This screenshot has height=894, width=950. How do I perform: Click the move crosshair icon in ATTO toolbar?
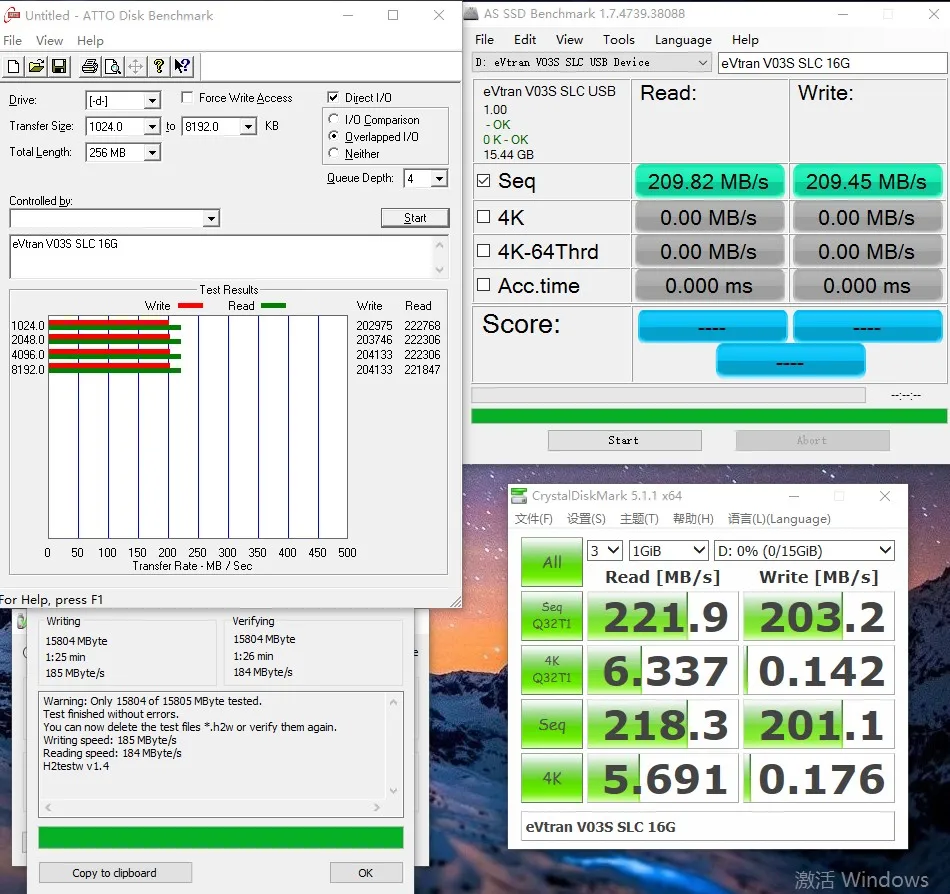[x=136, y=66]
